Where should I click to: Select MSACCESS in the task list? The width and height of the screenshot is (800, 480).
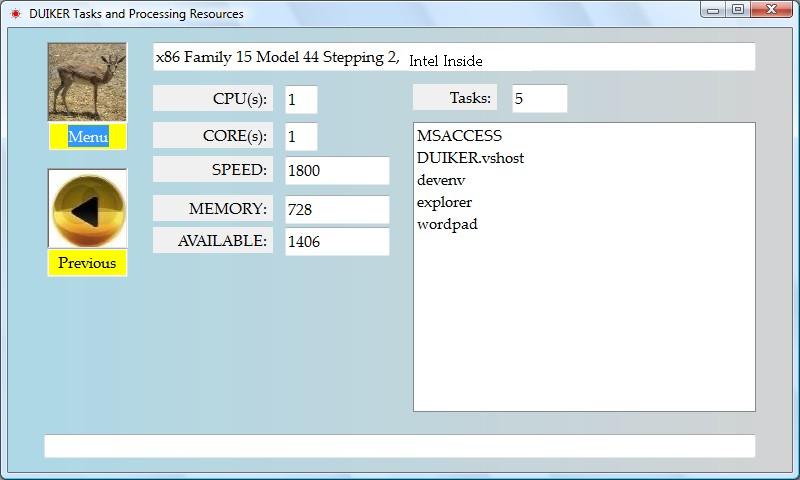(459, 136)
